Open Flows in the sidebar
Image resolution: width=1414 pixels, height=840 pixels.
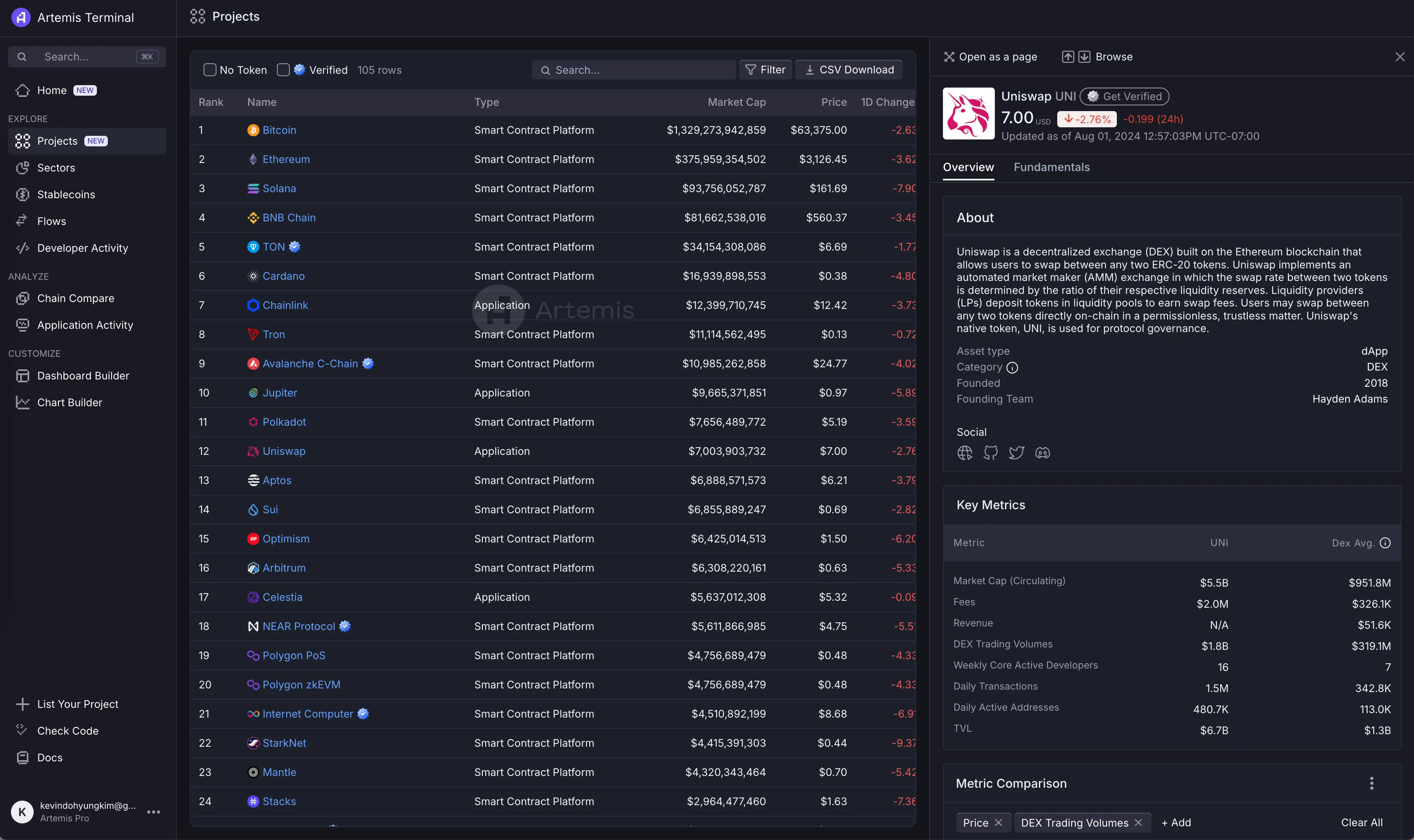pos(87,221)
